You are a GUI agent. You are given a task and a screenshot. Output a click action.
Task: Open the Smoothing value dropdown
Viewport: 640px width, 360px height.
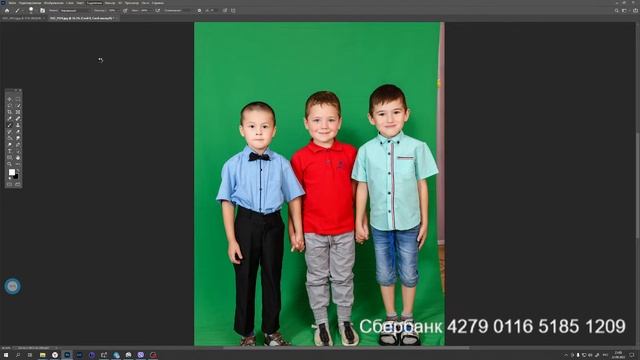(186, 10)
